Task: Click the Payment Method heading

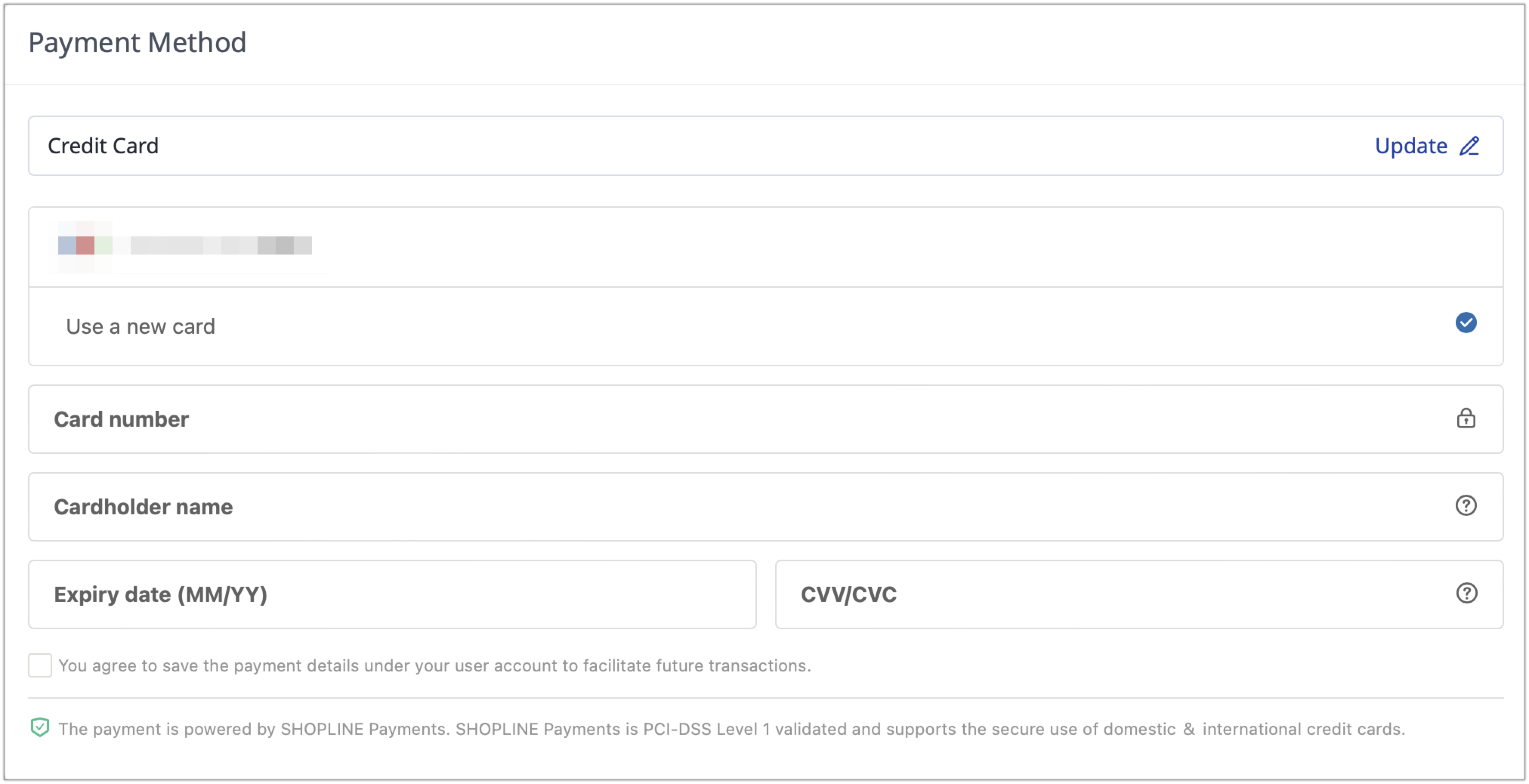Action: coord(137,43)
